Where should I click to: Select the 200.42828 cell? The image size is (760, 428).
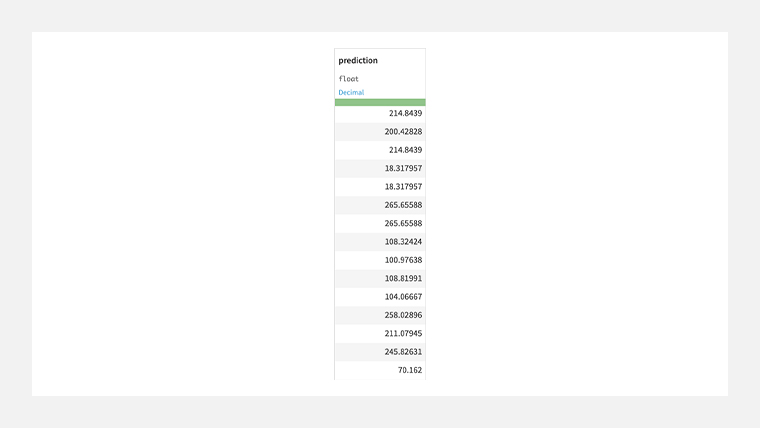tap(380, 132)
